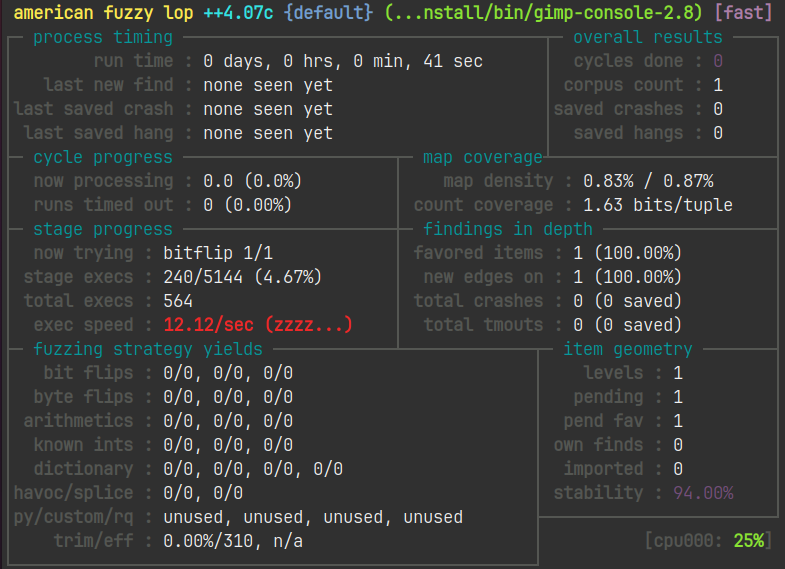Click the 'fuzzing strategy yields' heading
Screen dimensions: 785x569
148,349
